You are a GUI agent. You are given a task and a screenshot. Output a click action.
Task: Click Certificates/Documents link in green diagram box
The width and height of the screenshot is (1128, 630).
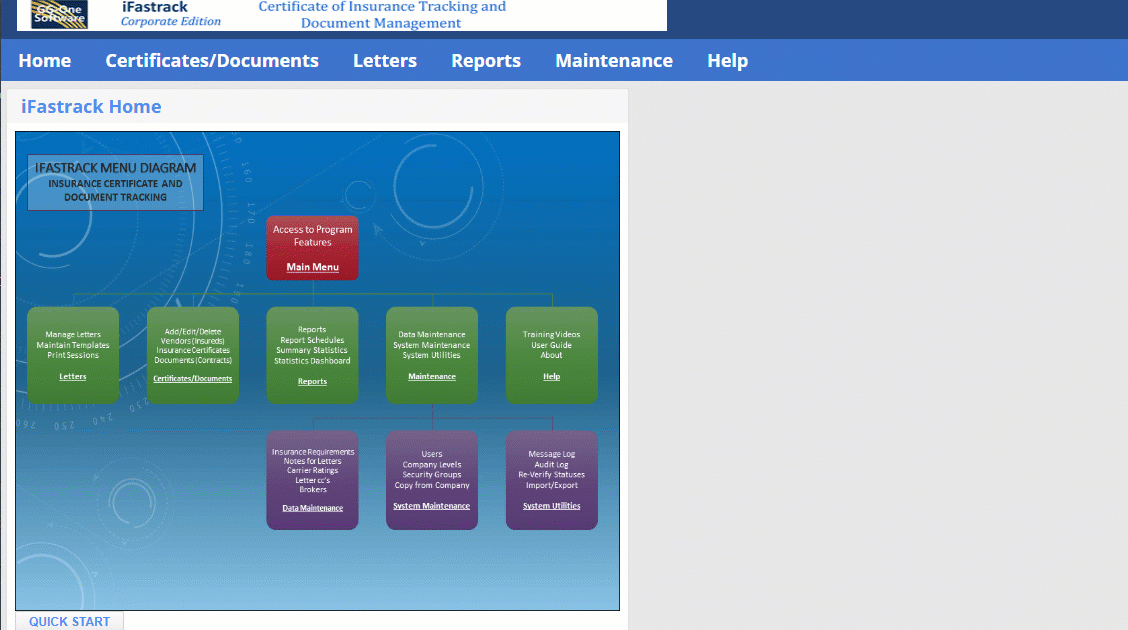click(193, 378)
